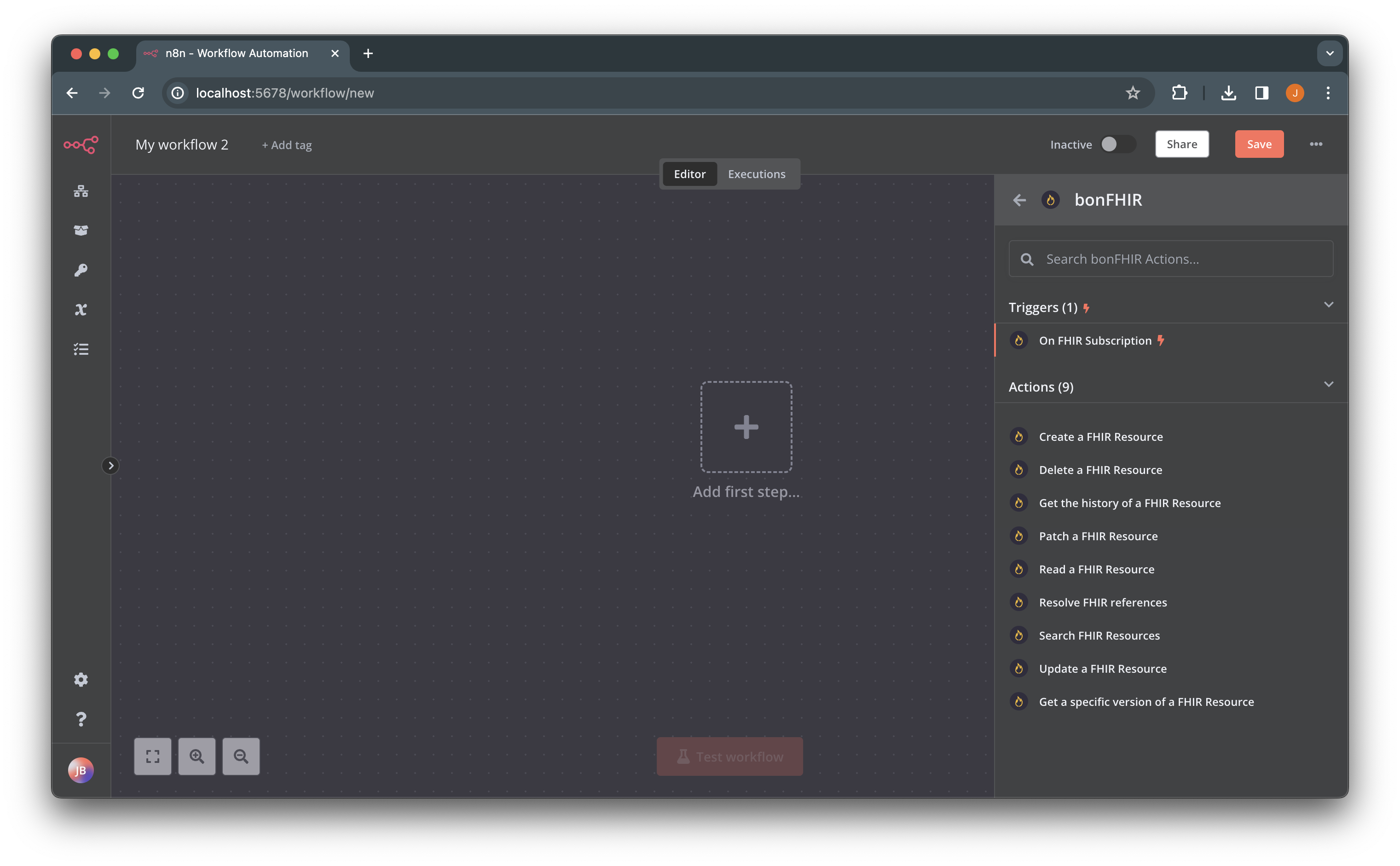Save the workflow
Screen dimensions: 1400x866
[1259, 144]
